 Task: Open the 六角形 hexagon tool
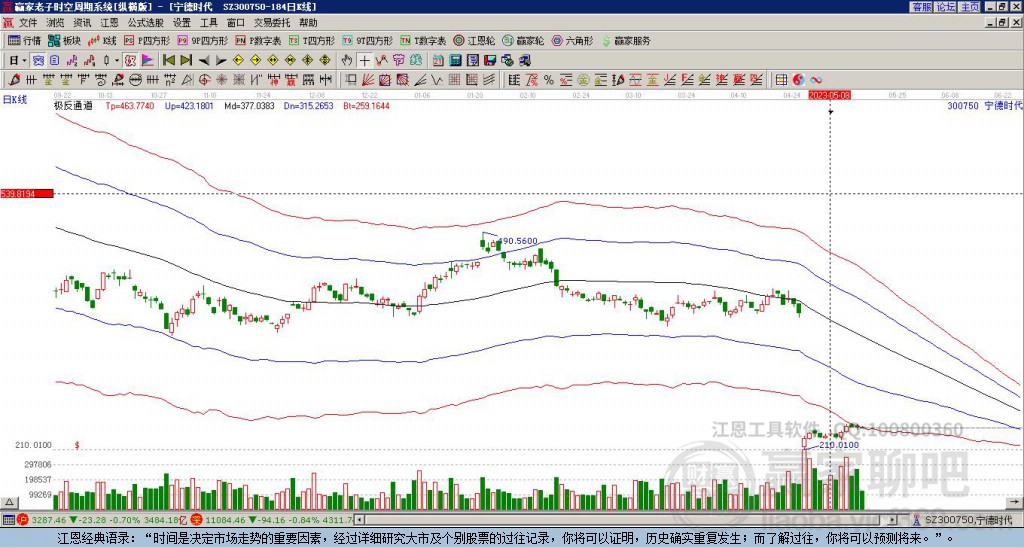572,40
